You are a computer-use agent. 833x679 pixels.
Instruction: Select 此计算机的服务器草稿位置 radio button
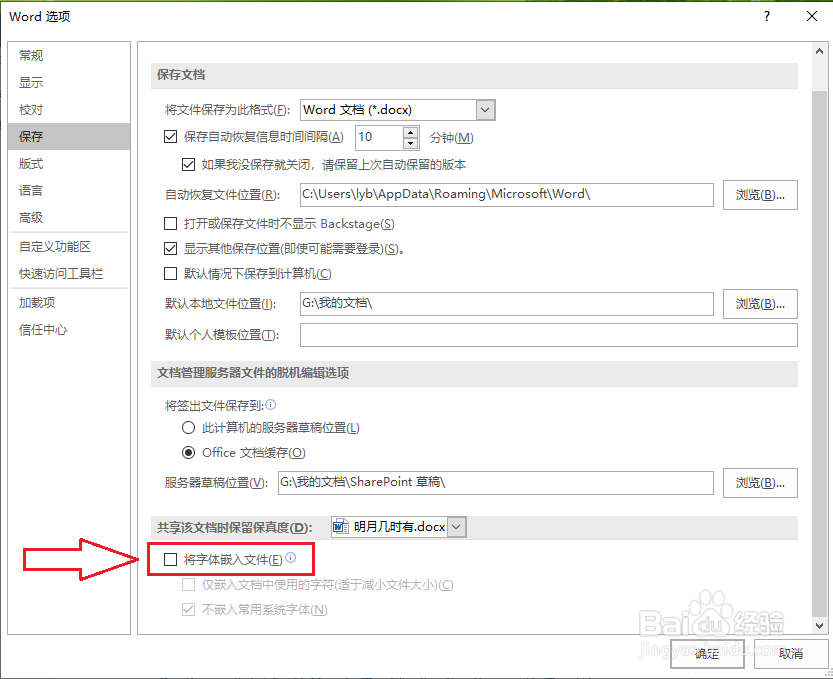187,428
